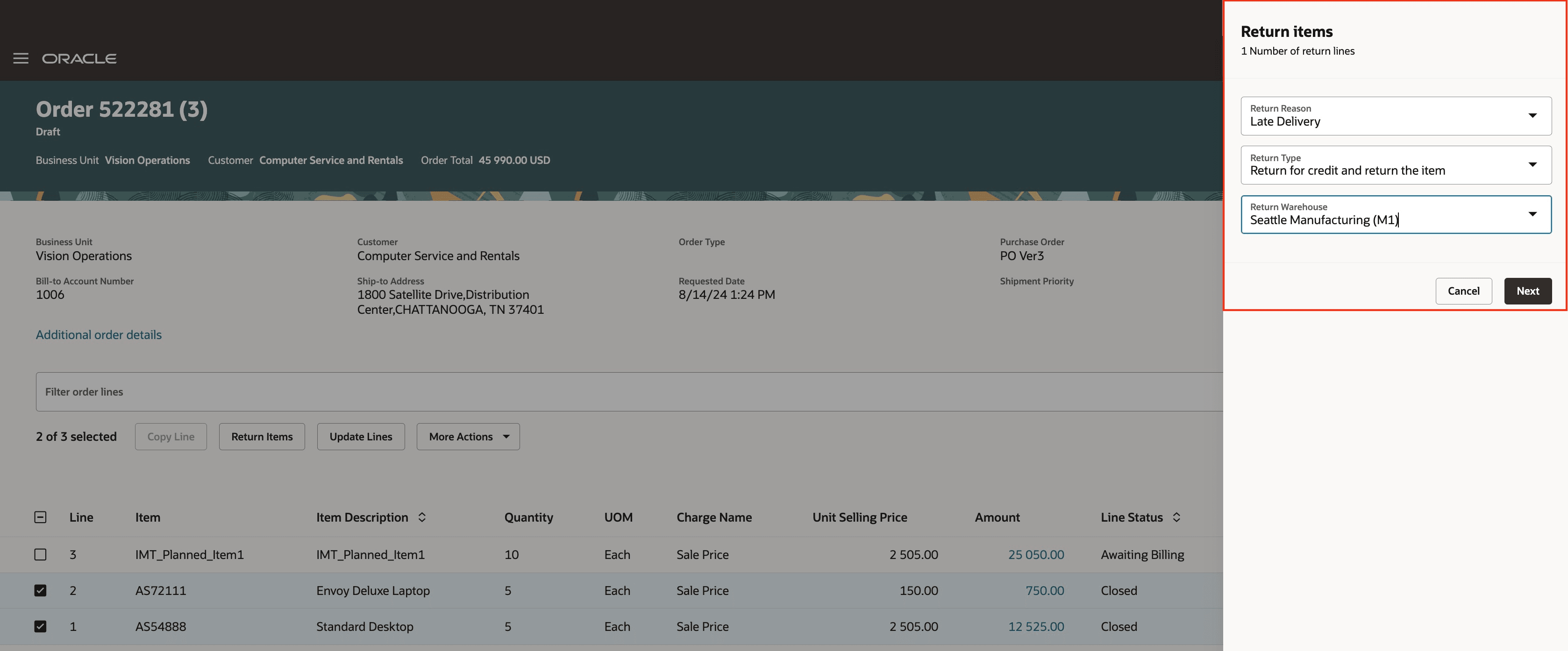The image size is (1568, 651).
Task: Open the 750.00 amount link
Action: 1045,590
